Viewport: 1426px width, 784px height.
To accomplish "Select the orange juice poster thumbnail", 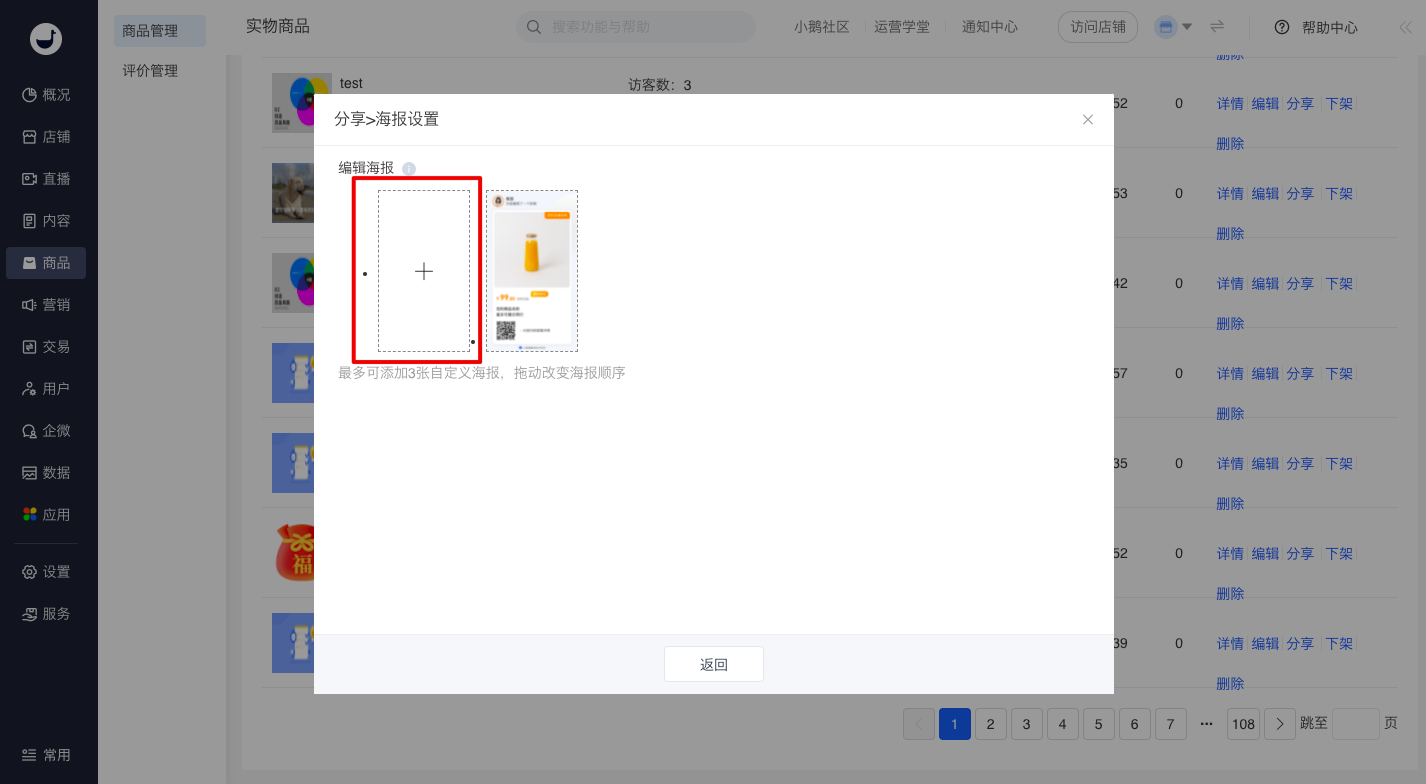I will tap(532, 271).
